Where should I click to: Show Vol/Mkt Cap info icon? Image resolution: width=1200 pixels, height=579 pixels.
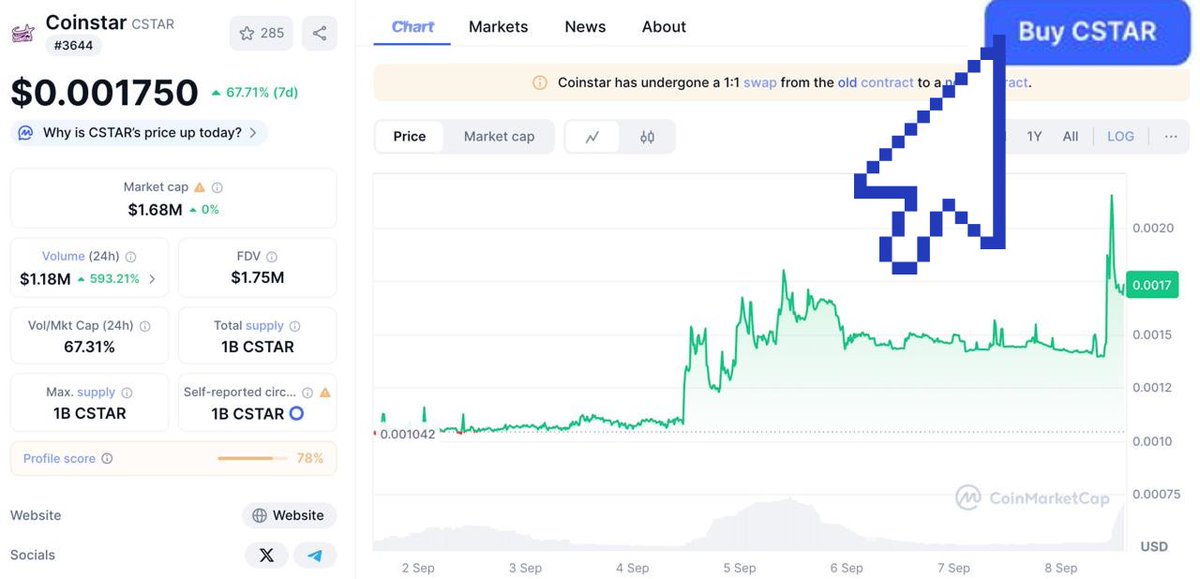tap(145, 326)
